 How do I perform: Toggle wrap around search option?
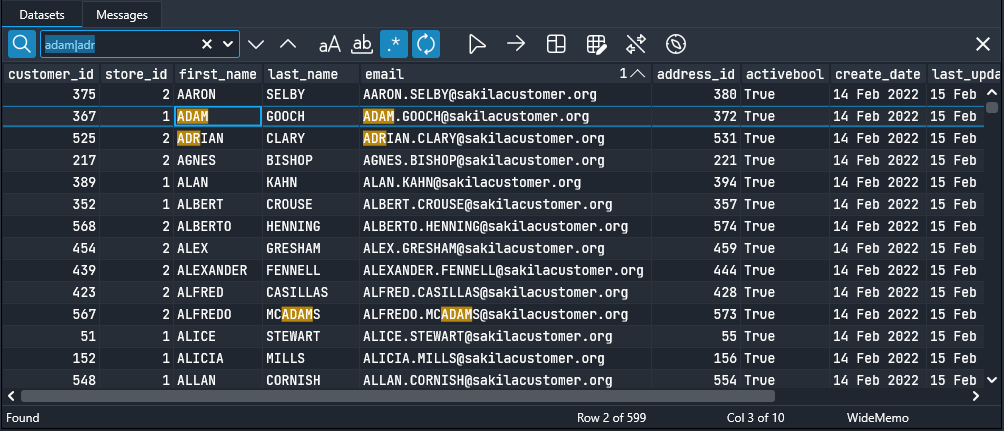coord(426,44)
